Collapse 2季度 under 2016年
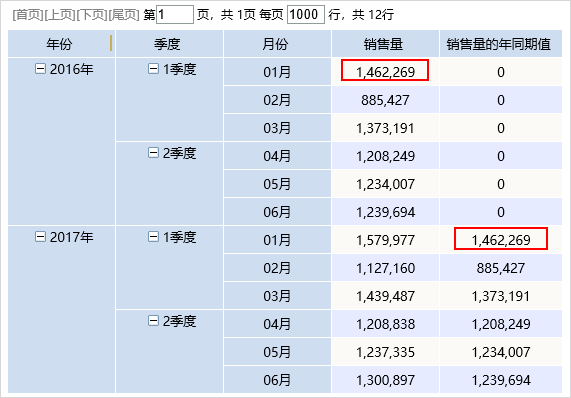Image resolution: width=571 pixels, height=398 pixels. 153,153
